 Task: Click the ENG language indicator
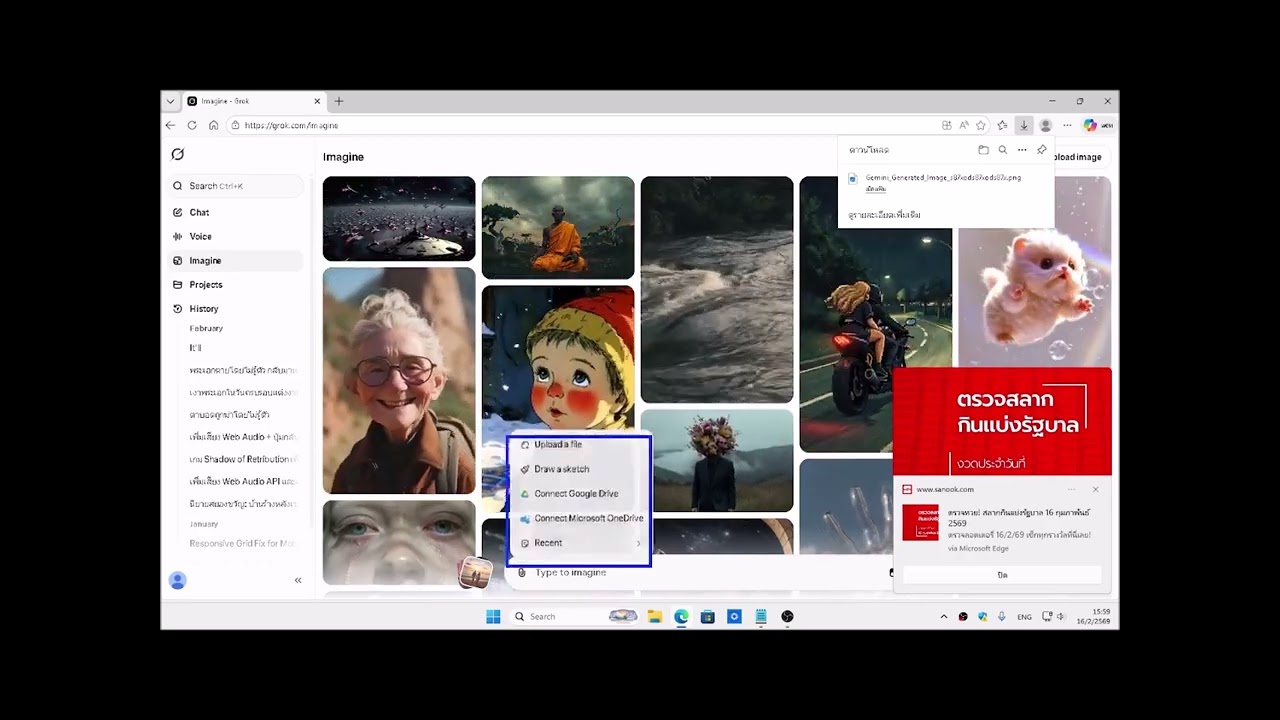click(x=1025, y=617)
